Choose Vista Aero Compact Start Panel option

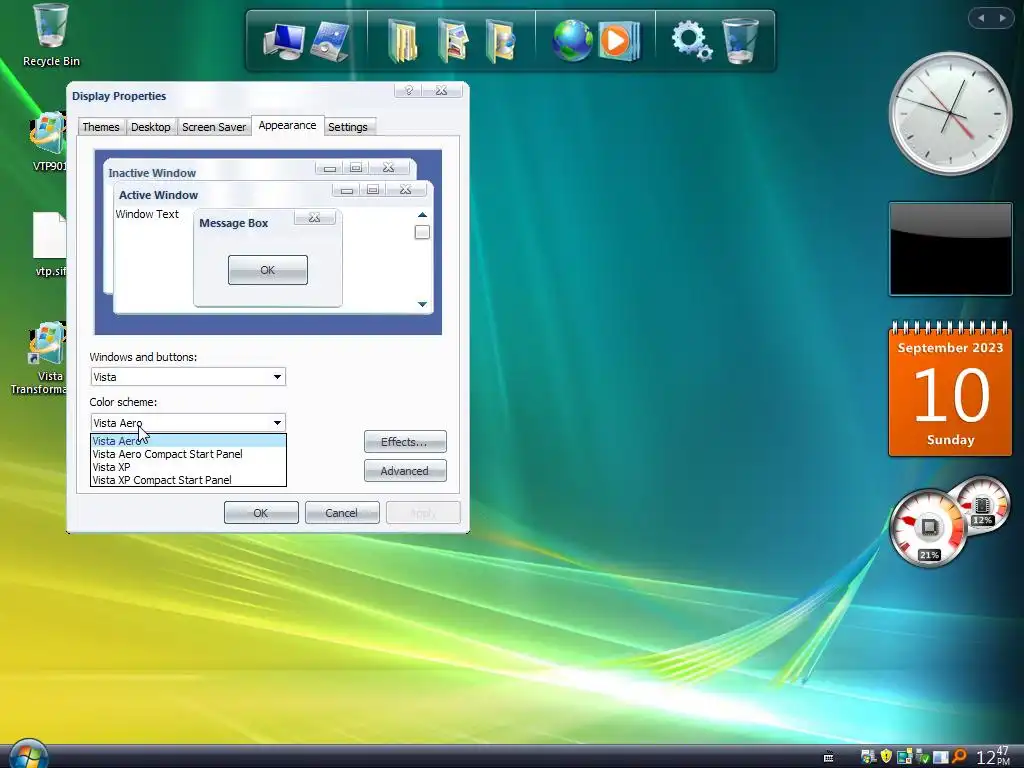pos(188,454)
